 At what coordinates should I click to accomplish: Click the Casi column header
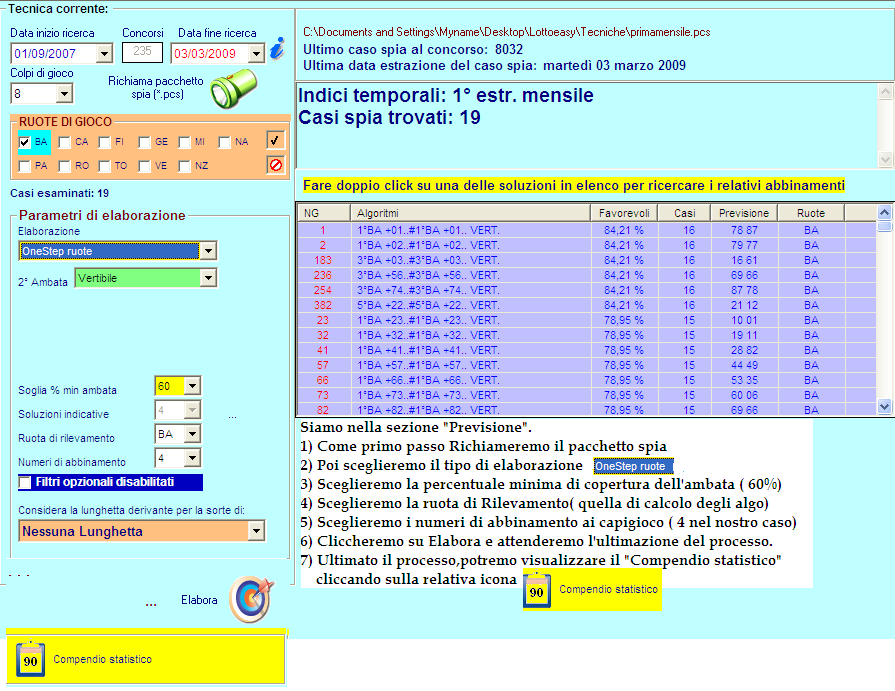(684, 213)
